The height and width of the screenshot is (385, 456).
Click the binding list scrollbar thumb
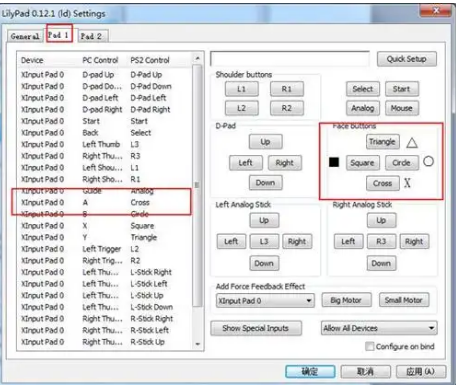click(197, 185)
